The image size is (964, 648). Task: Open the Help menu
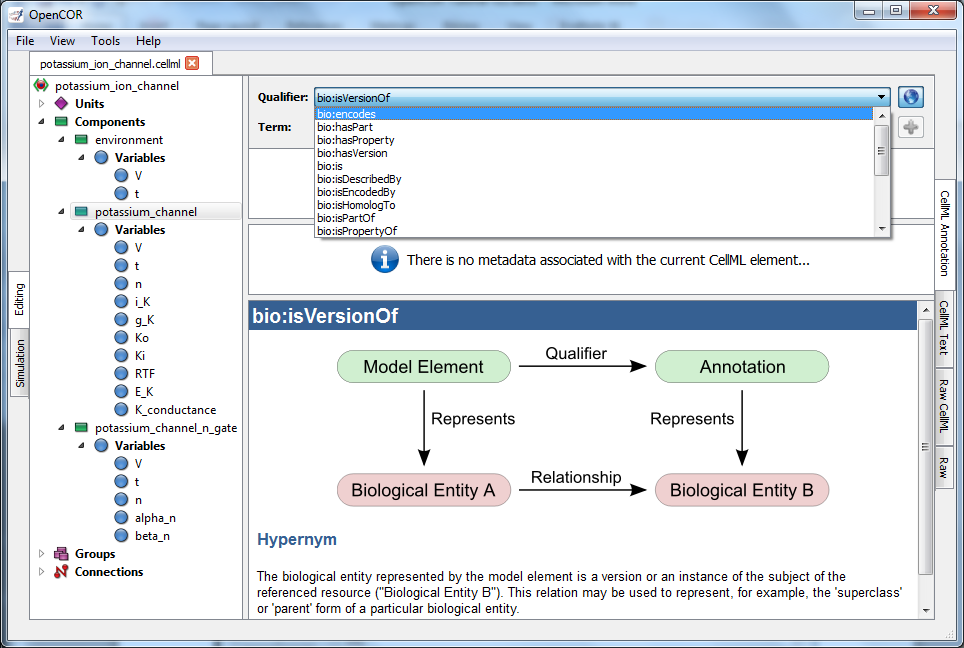pyautogui.click(x=148, y=41)
